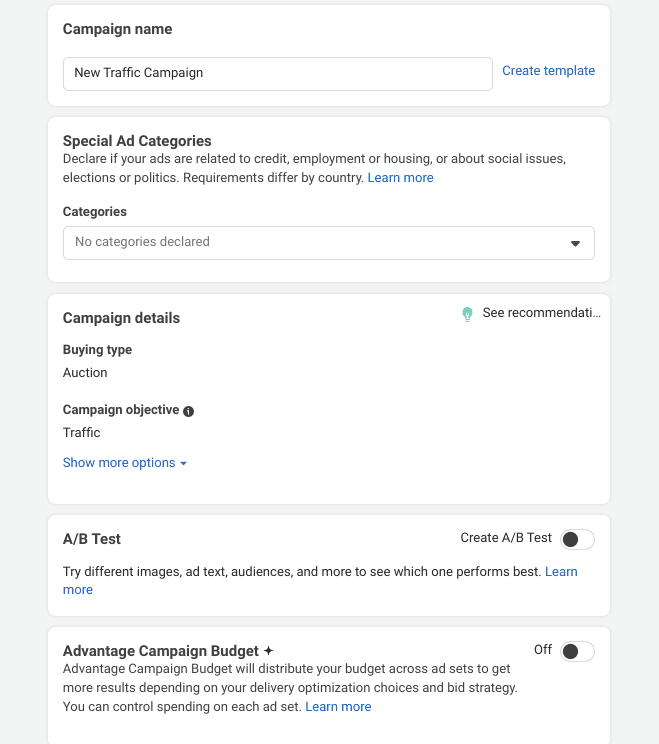Click the sparkle icon beside Advantage Campaign Budget
659x744 pixels.
(x=269, y=651)
